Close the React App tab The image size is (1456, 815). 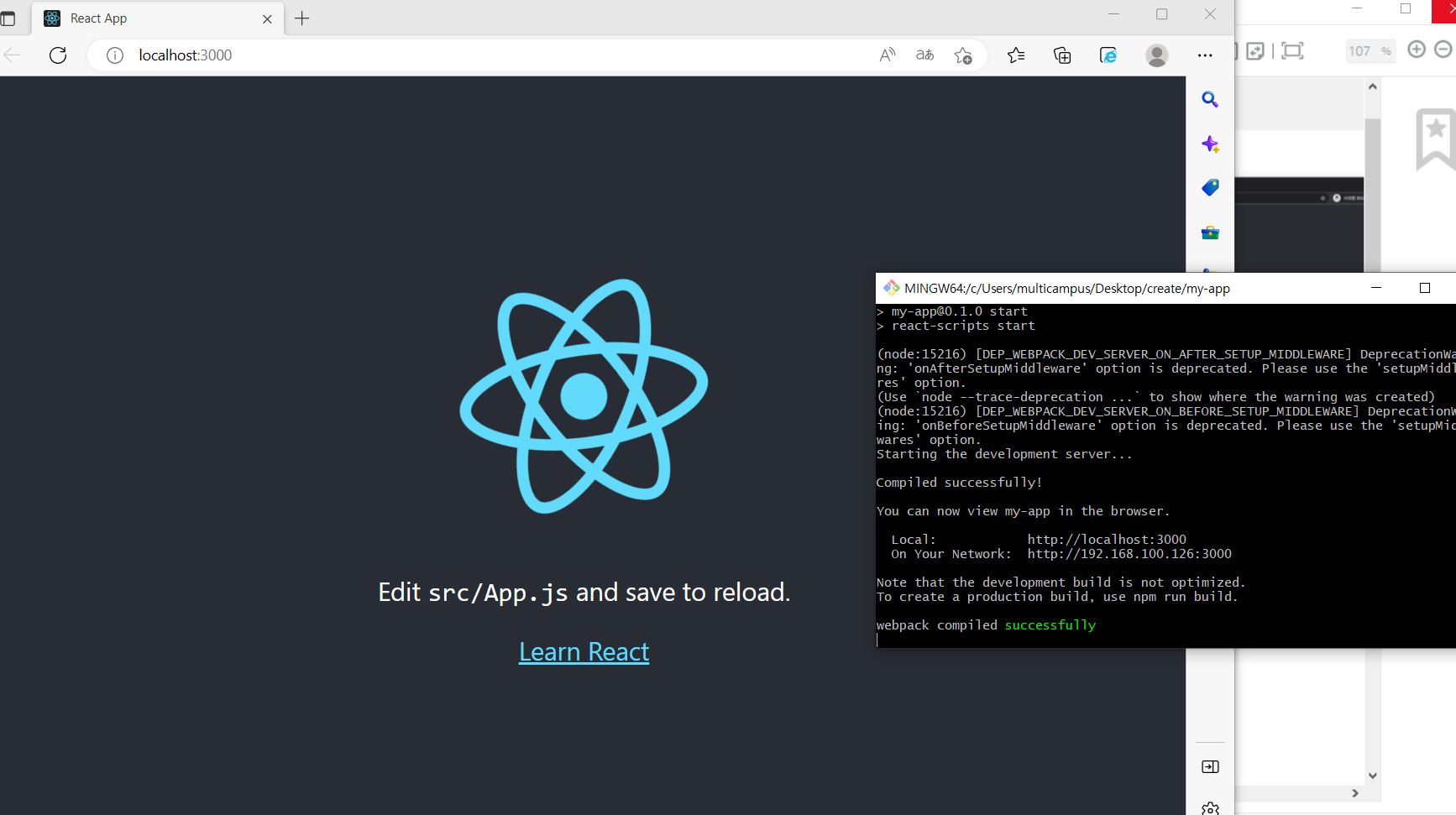coord(267,18)
